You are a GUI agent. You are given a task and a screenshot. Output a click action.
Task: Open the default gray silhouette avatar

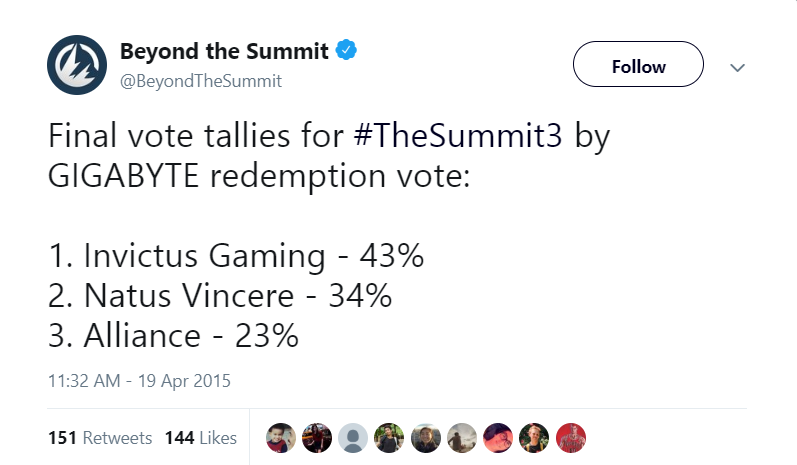point(353,438)
